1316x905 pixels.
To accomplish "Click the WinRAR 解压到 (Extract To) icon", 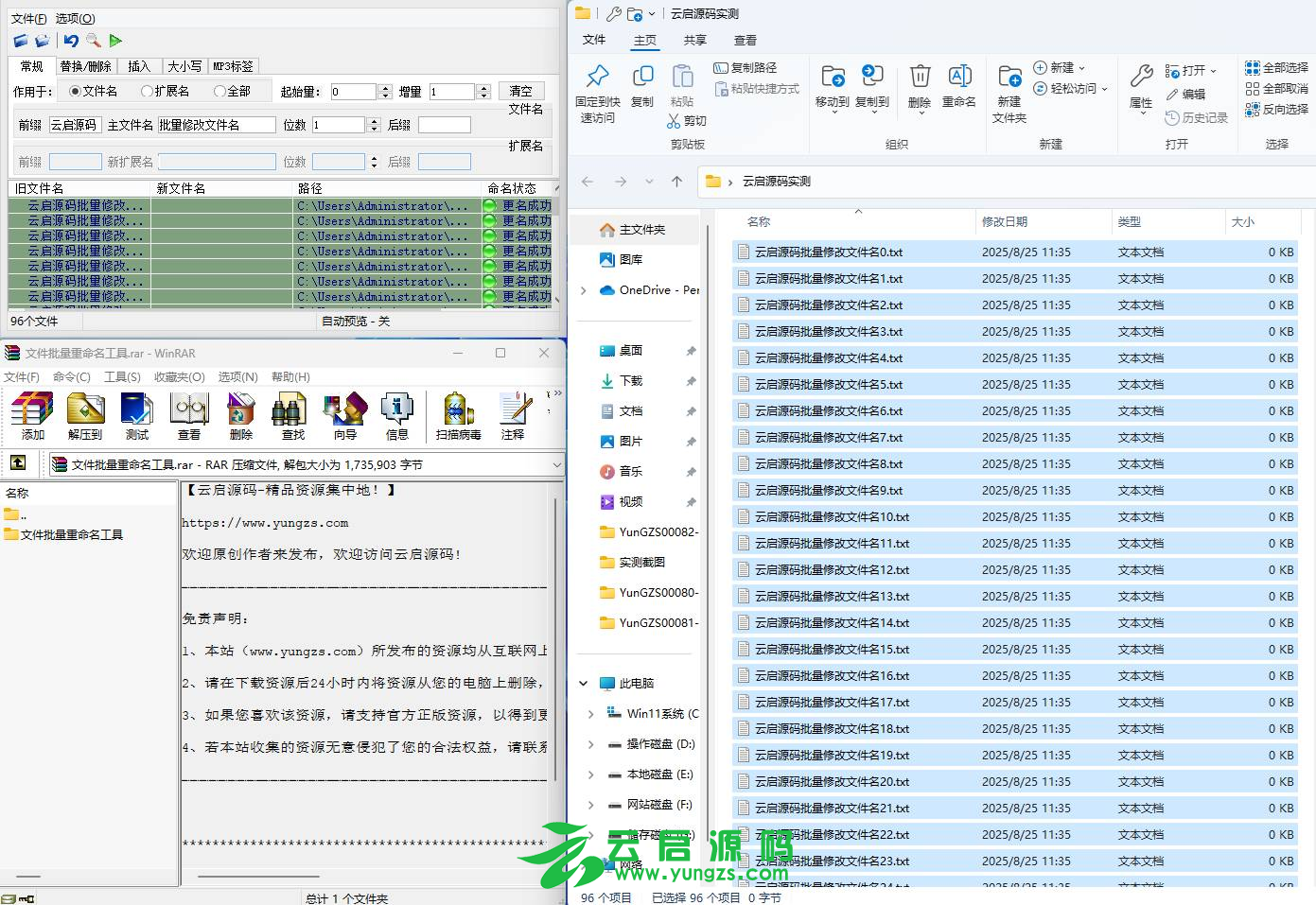I will coord(84,414).
